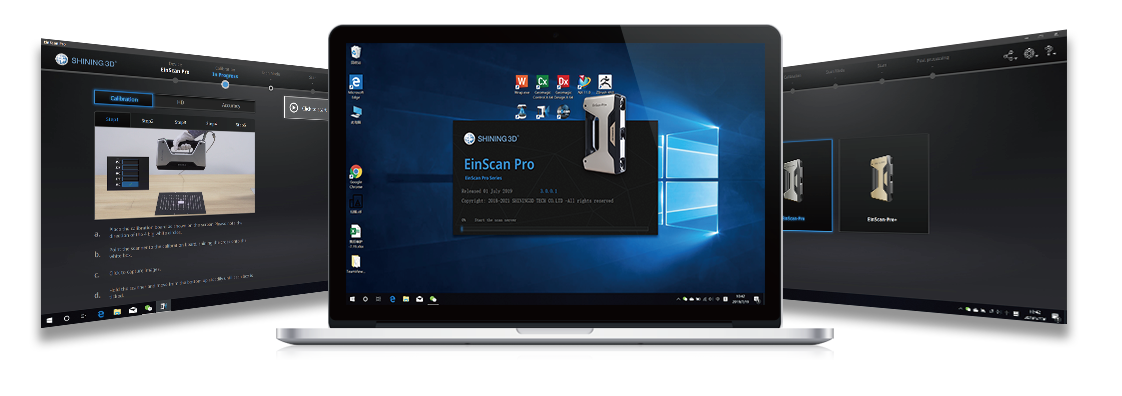The width and height of the screenshot is (1122, 396).
Task: Launch ZBrush from the desktop
Action: pyautogui.click(x=605, y=83)
